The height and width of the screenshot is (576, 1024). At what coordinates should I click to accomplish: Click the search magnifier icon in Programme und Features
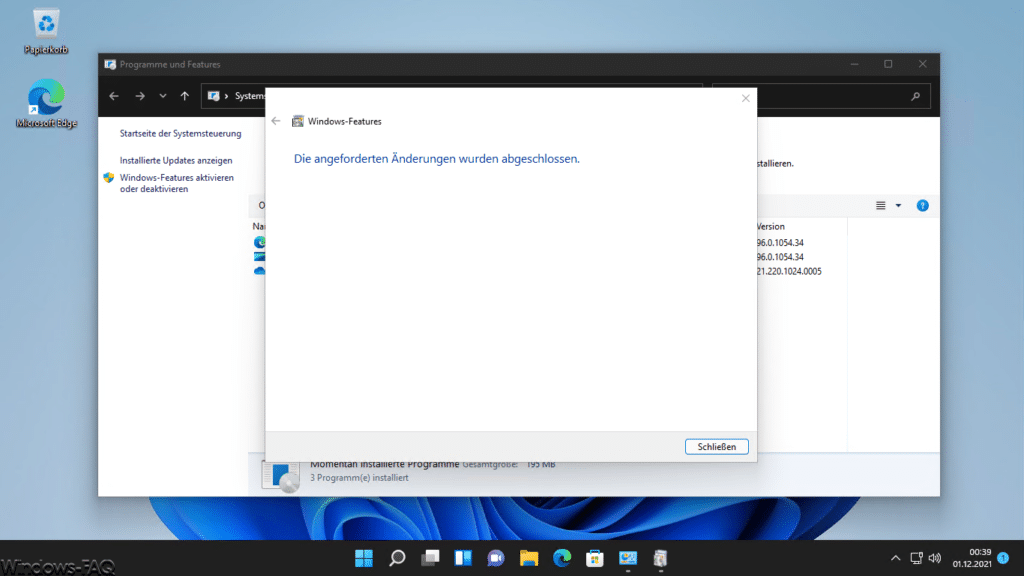coord(916,96)
